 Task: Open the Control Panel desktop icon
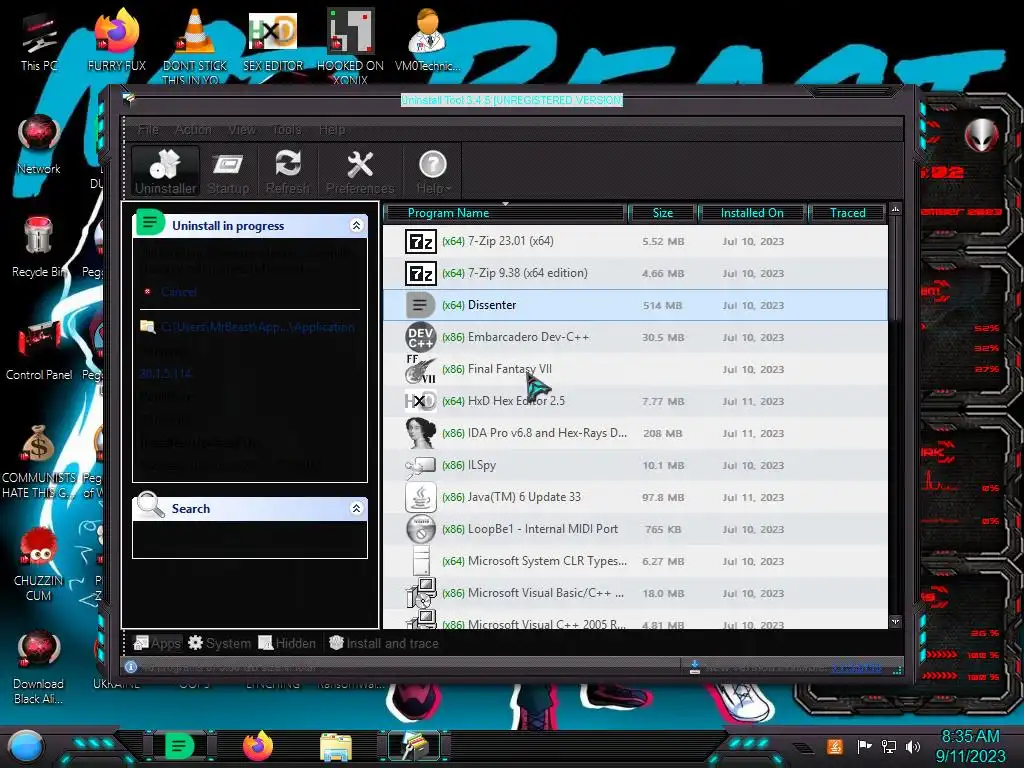click(39, 349)
